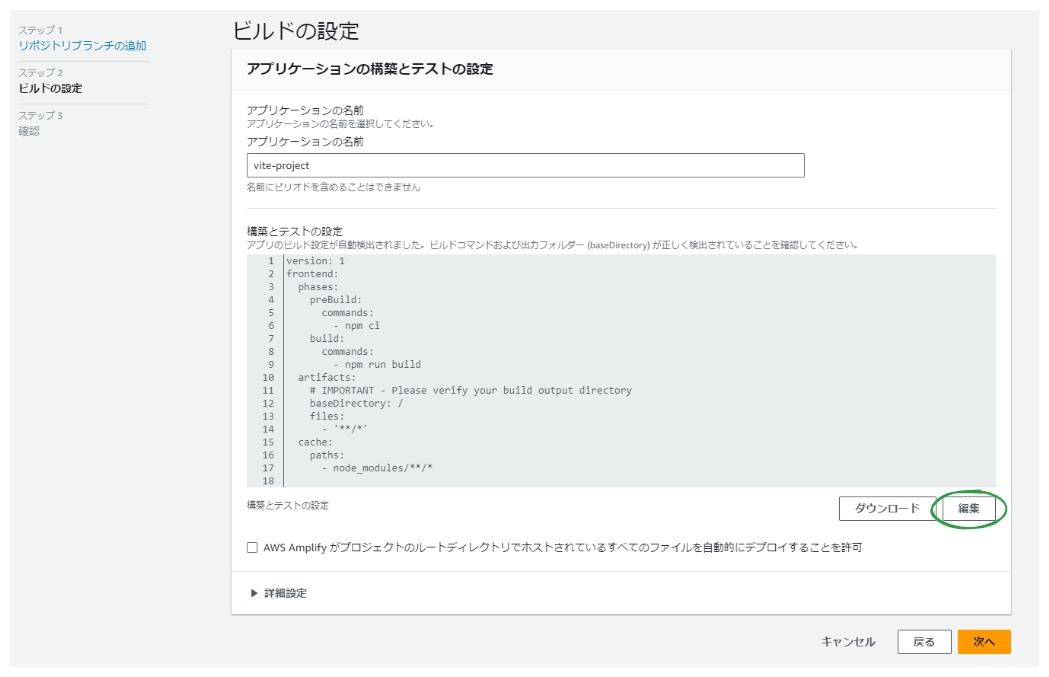Click the ビルドの設定 page title
The height and width of the screenshot is (677, 1049).
pos(296,31)
